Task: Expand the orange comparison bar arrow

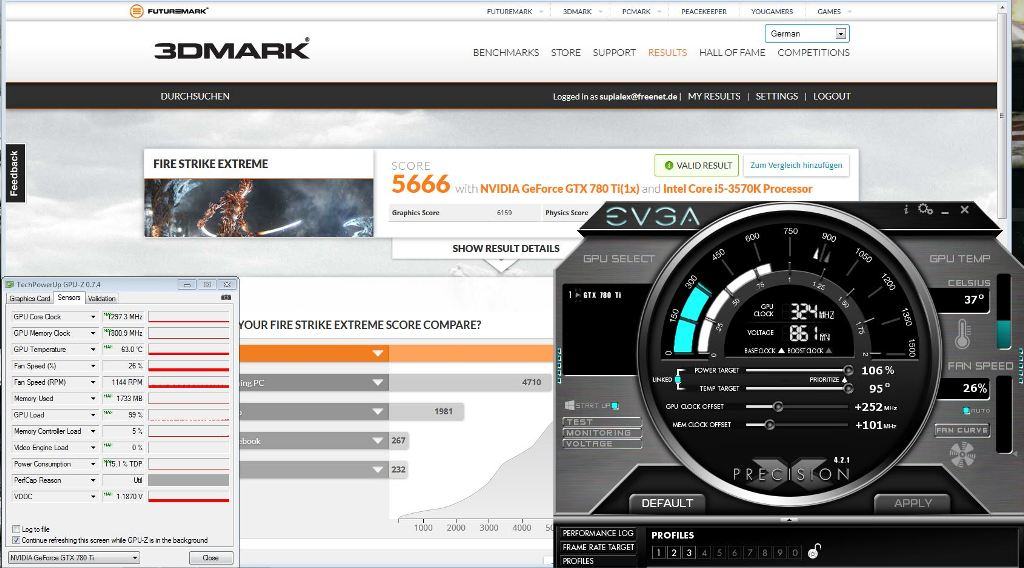Action: click(x=377, y=353)
